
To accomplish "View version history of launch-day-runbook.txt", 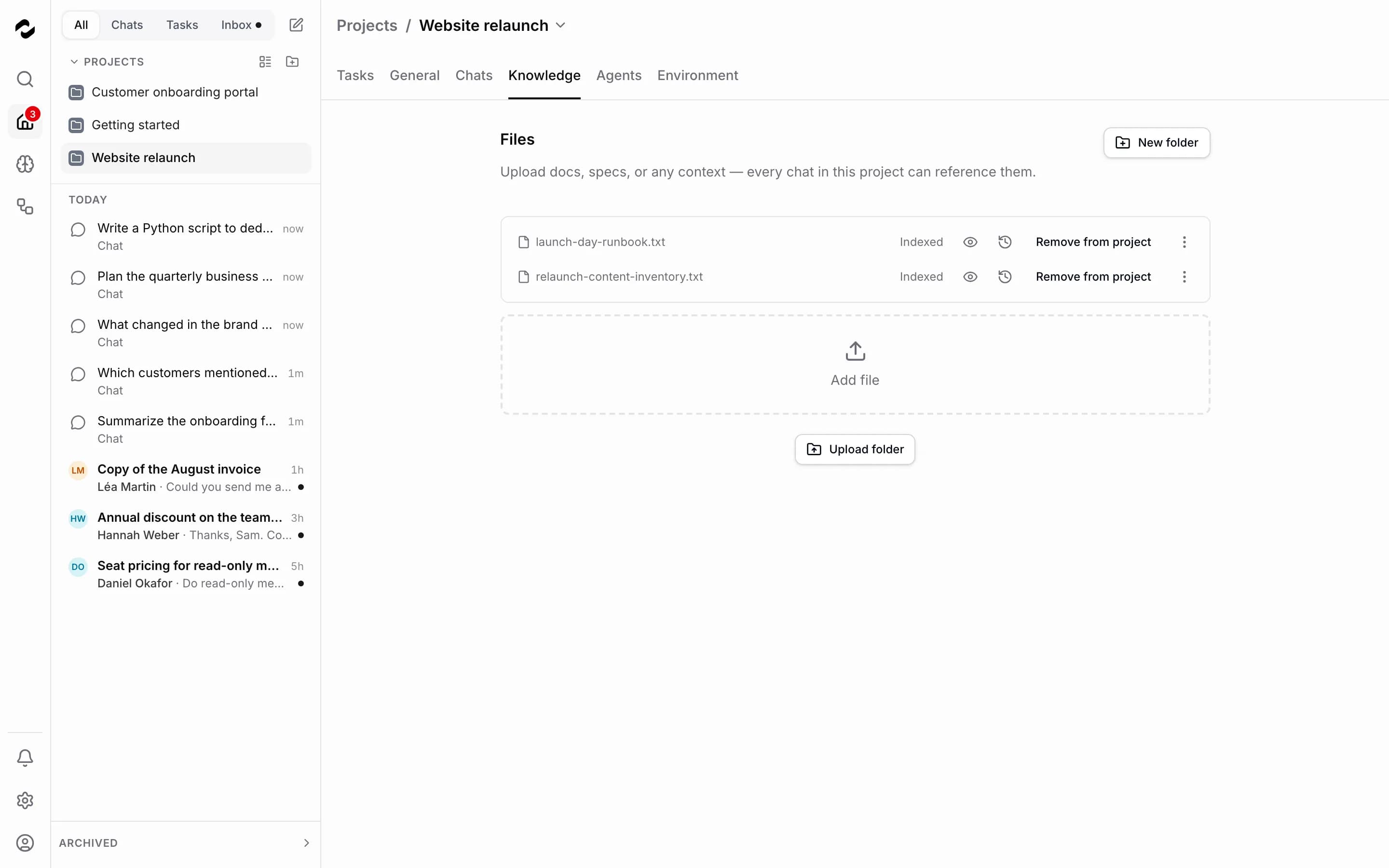I will tap(1005, 242).
